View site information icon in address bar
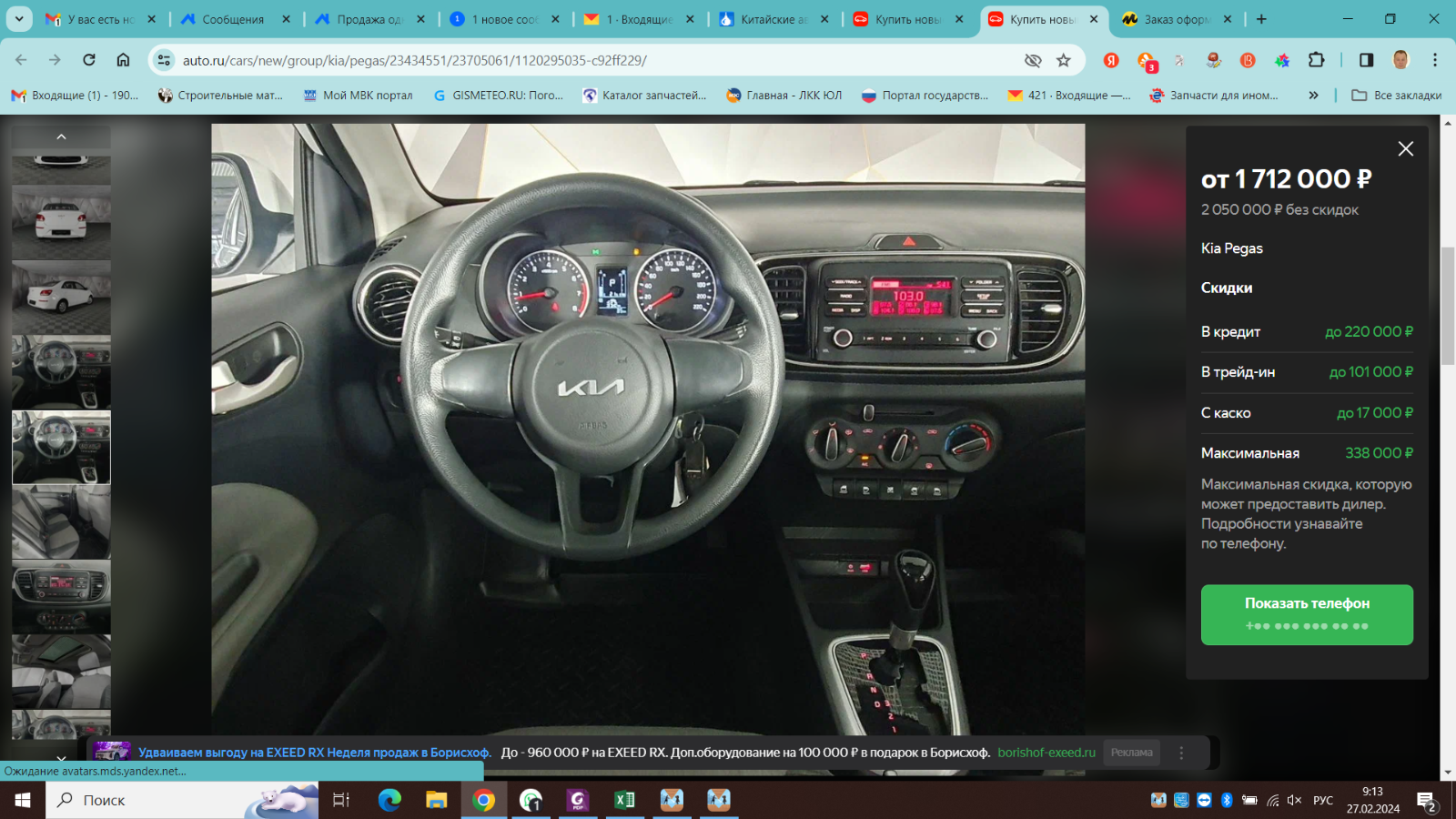The image size is (1456, 819). [164, 60]
